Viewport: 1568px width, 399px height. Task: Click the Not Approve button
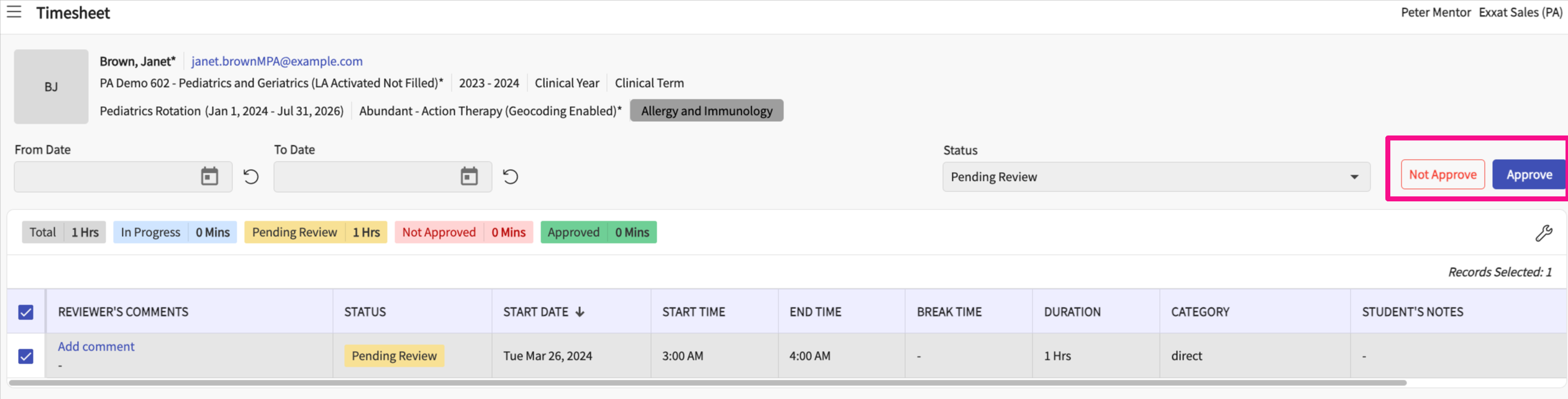(x=1443, y=175)
